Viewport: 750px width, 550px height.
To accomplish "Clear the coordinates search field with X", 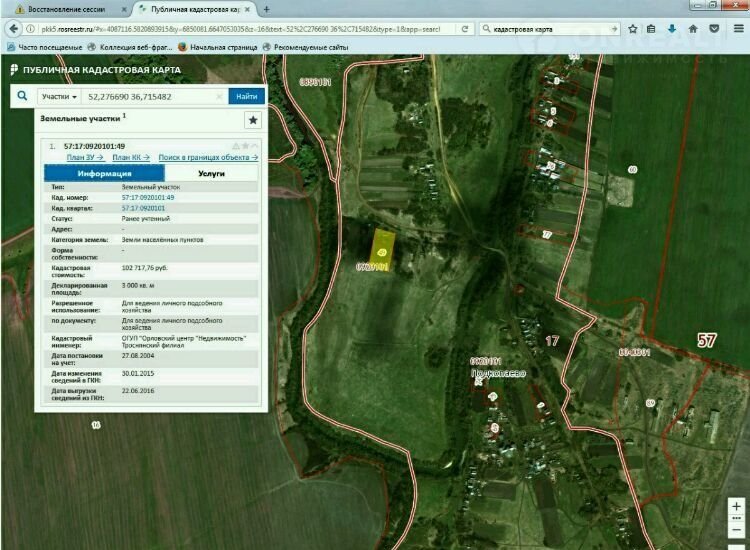I will point(220,97).
